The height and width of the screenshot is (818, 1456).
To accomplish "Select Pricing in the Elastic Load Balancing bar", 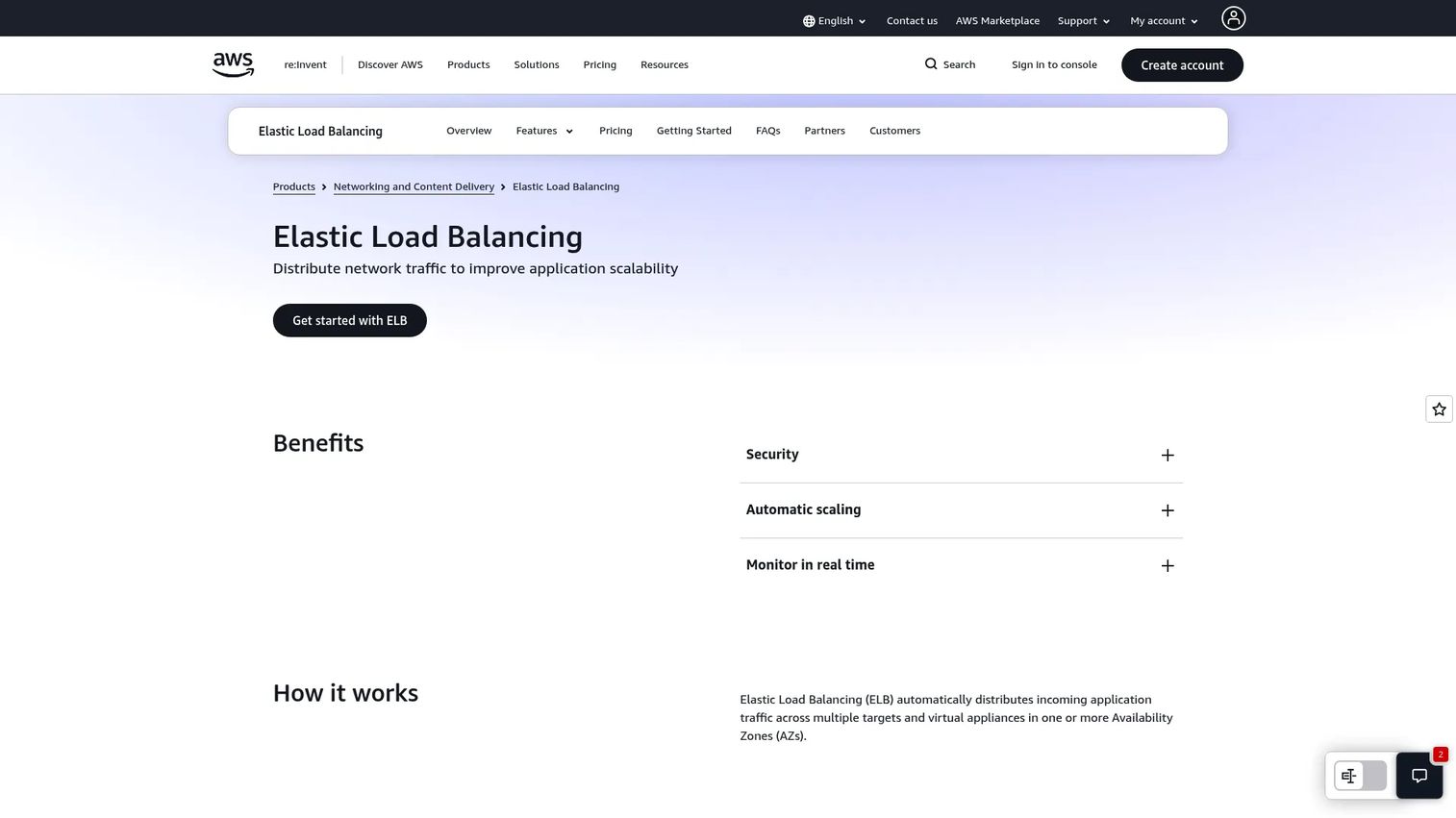I will (615, 131).
